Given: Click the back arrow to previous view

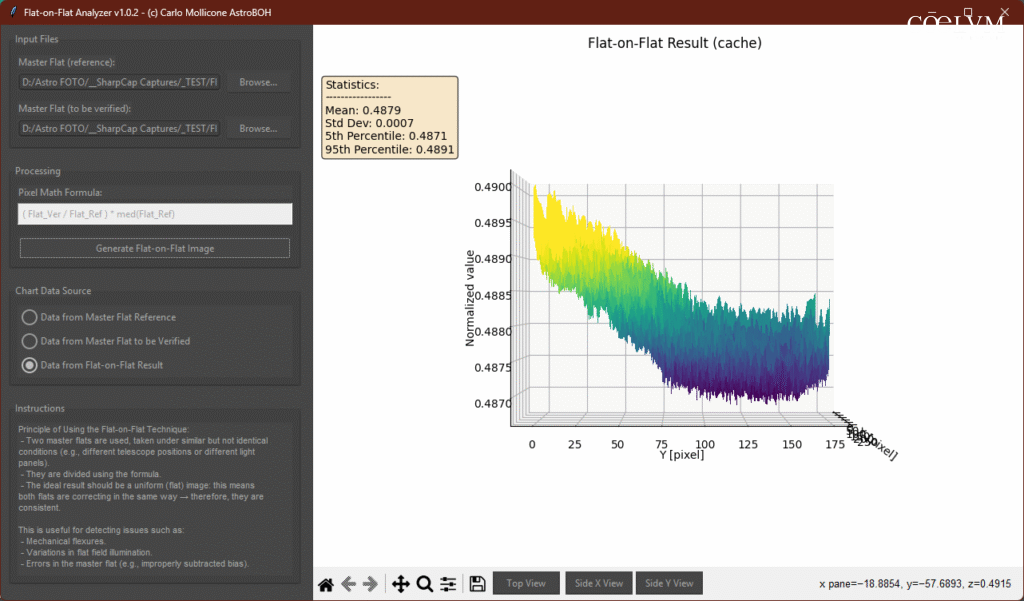Looking at the screenshot, I should click(x=348, y=584).
